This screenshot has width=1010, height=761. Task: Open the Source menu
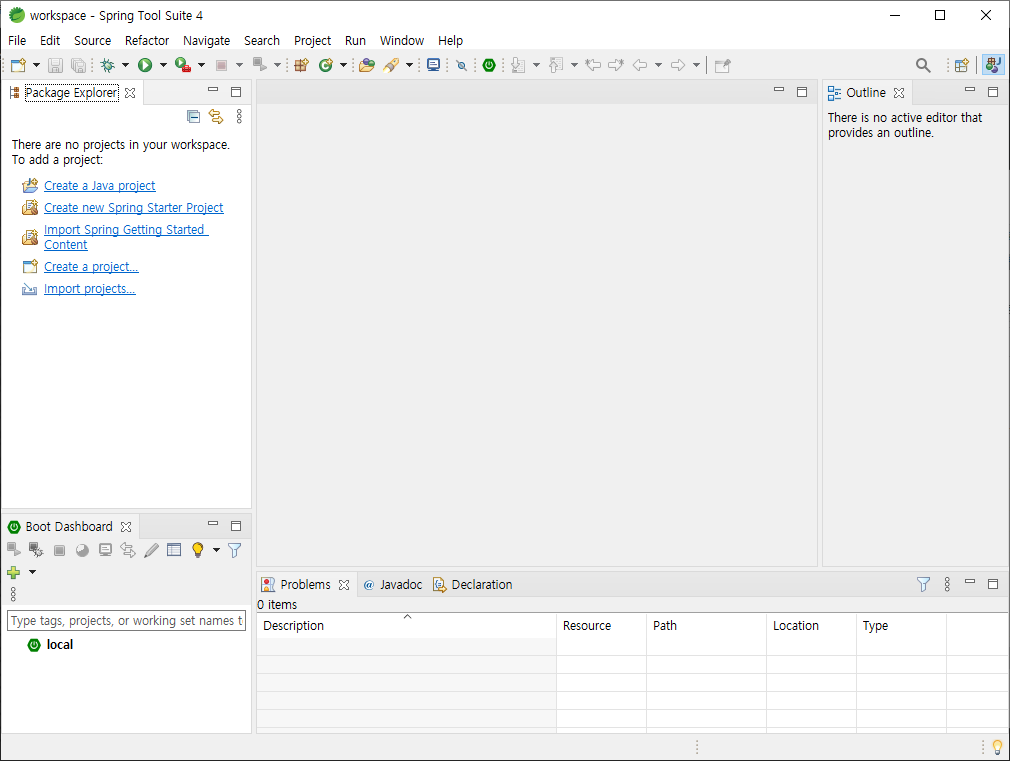[x=92, y=41]
